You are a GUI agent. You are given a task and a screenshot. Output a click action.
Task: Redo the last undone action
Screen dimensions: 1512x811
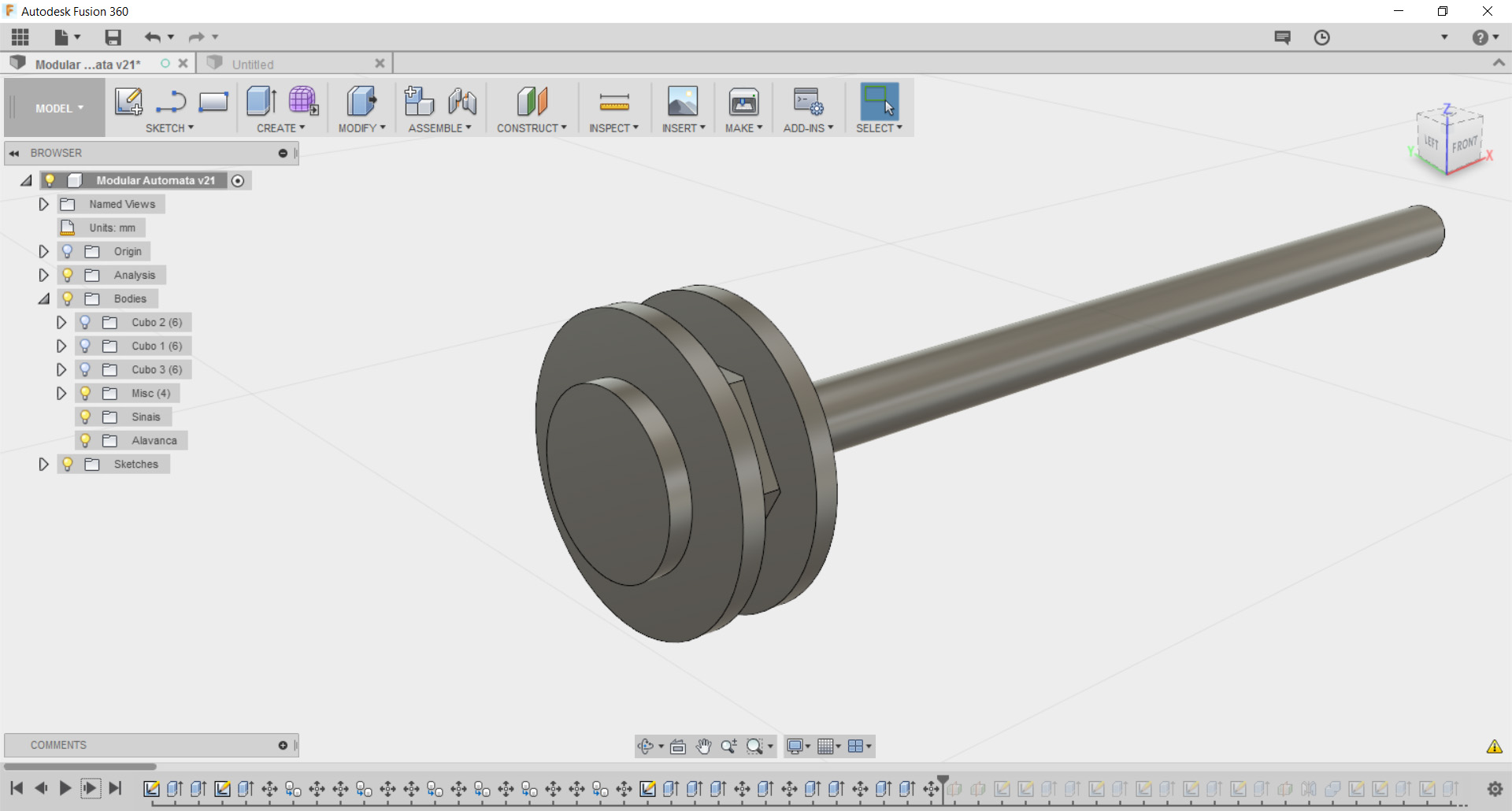pos(197,37)
